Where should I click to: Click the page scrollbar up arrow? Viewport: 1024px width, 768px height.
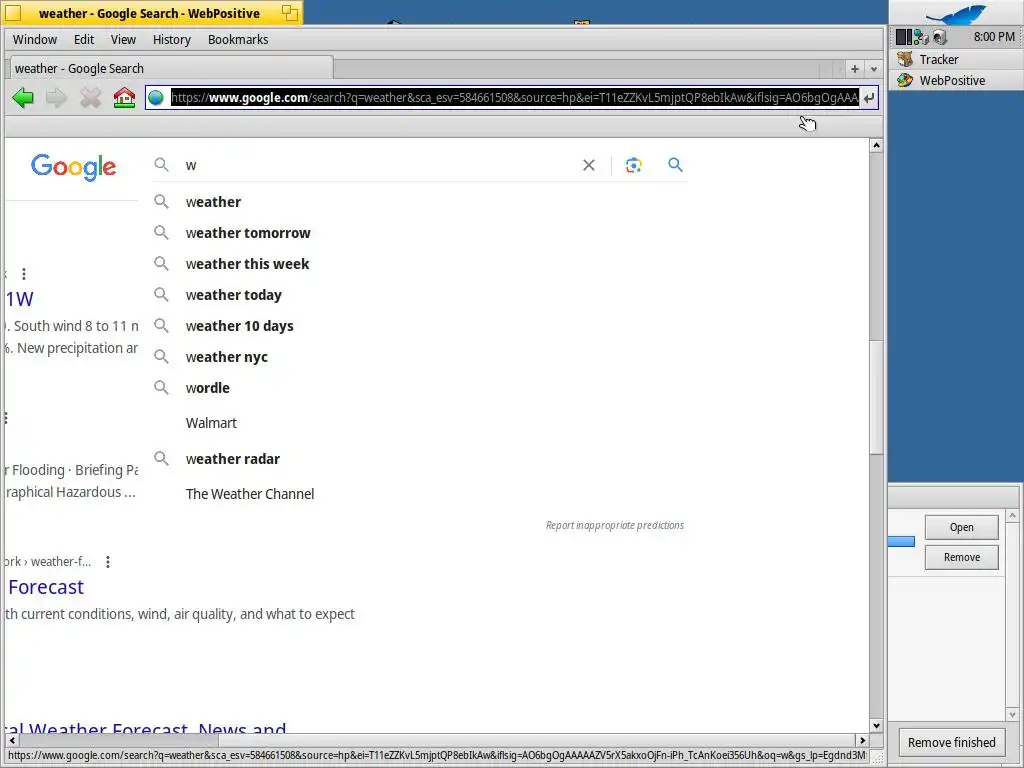coord(876,145)
